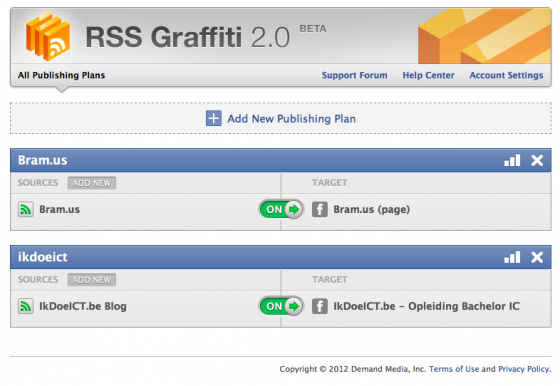Viewport: 560px width, 386px height.
Task: Select the Bram.us (page) target name
Action: 371,209
